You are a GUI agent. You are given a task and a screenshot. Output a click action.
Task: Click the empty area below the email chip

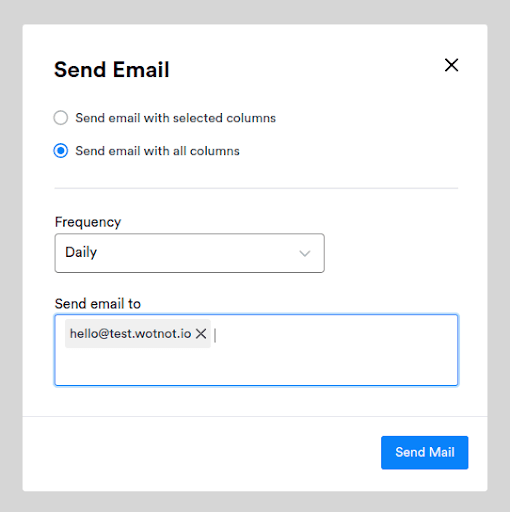(256, 367)
